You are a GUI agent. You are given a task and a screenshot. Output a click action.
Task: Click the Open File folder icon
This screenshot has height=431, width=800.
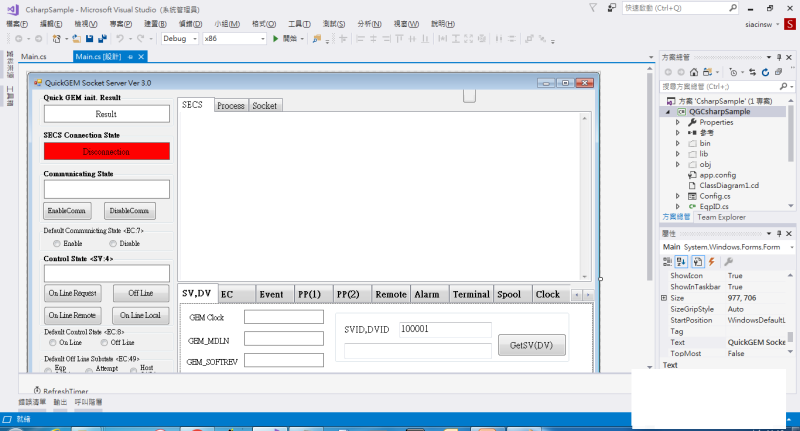[77, 38]
